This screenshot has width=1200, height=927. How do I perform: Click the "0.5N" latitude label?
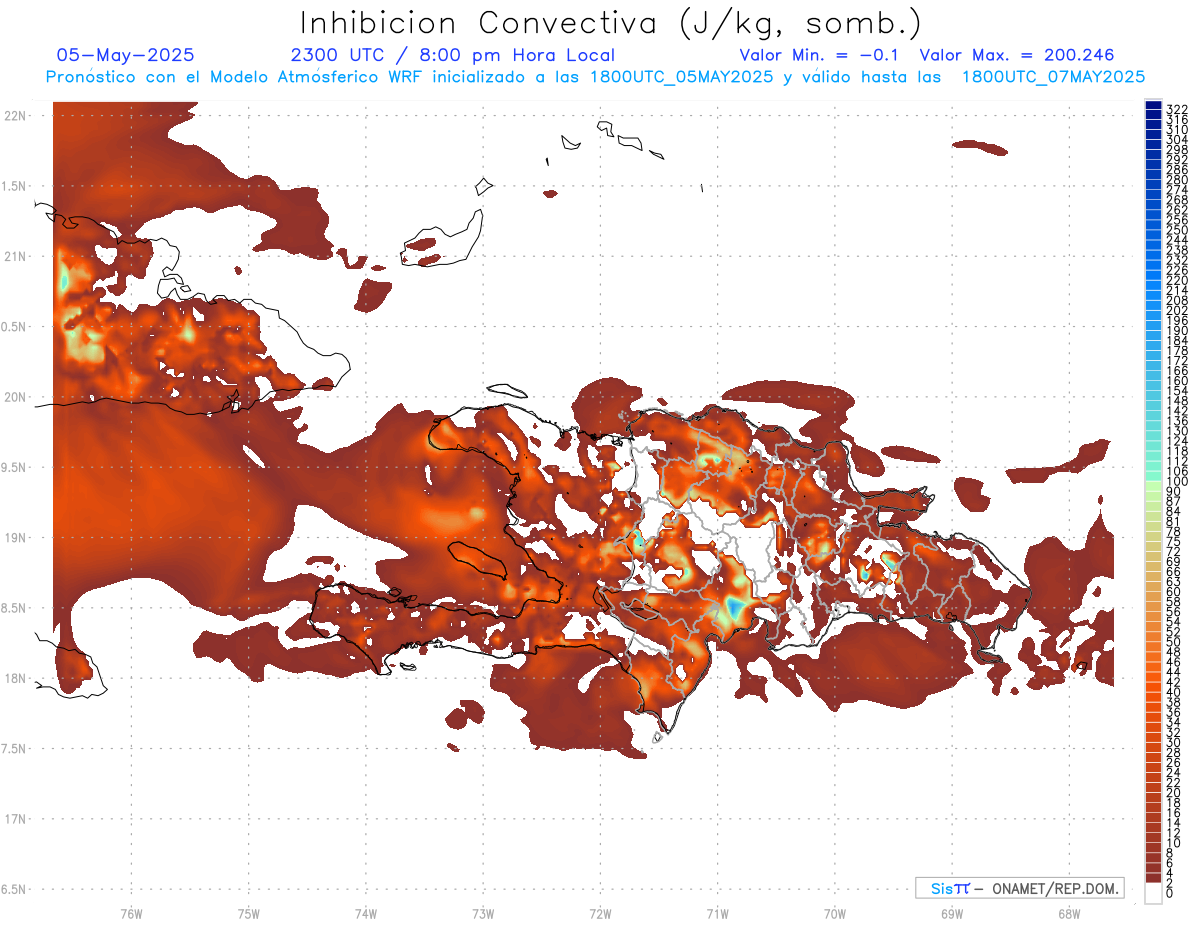pos(15,327)
